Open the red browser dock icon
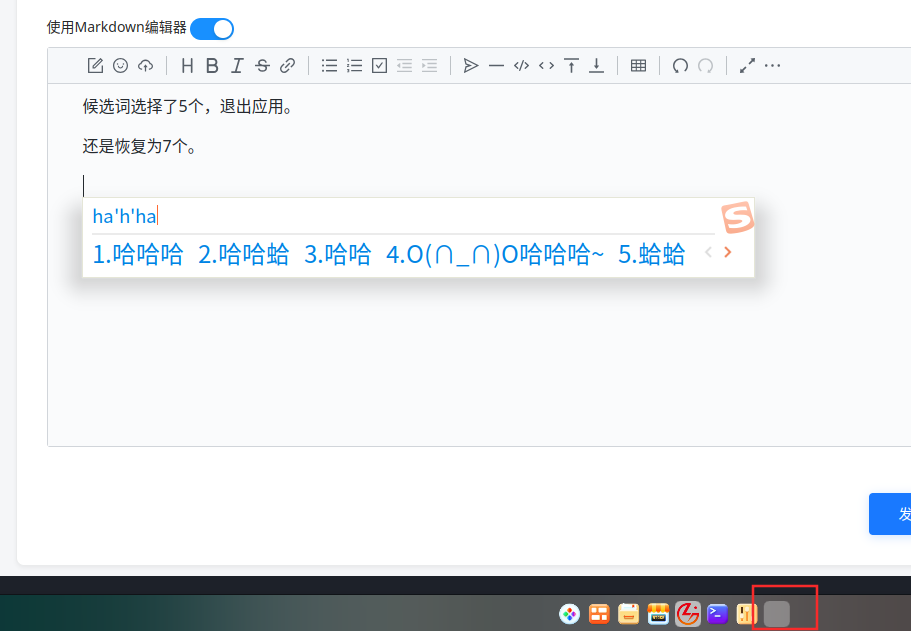Screen dimensions: 911x631 pos(688,614)
